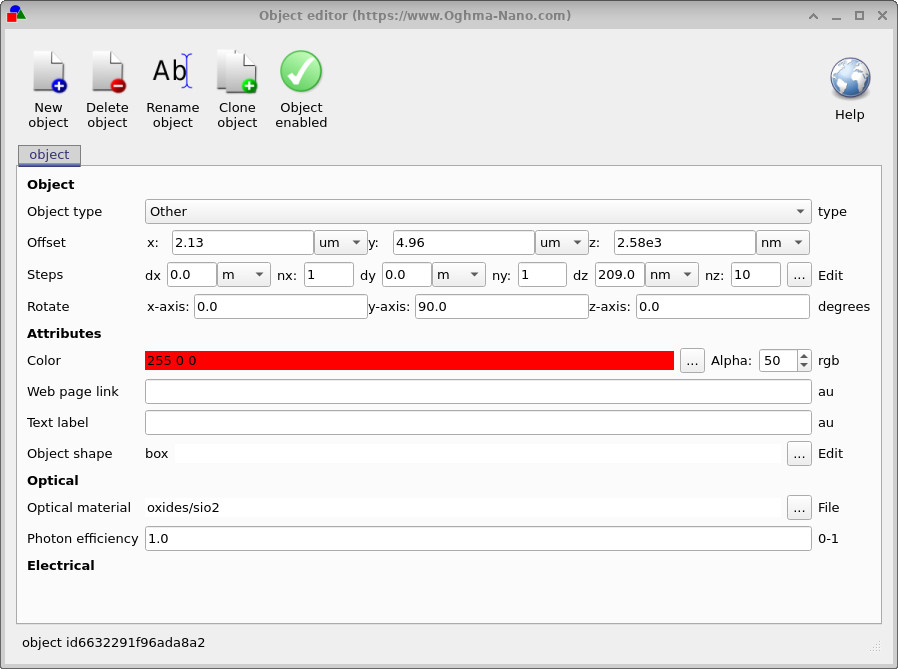Click the Alpha value field showing 50

pyautogui.click(x=778, y=360)
